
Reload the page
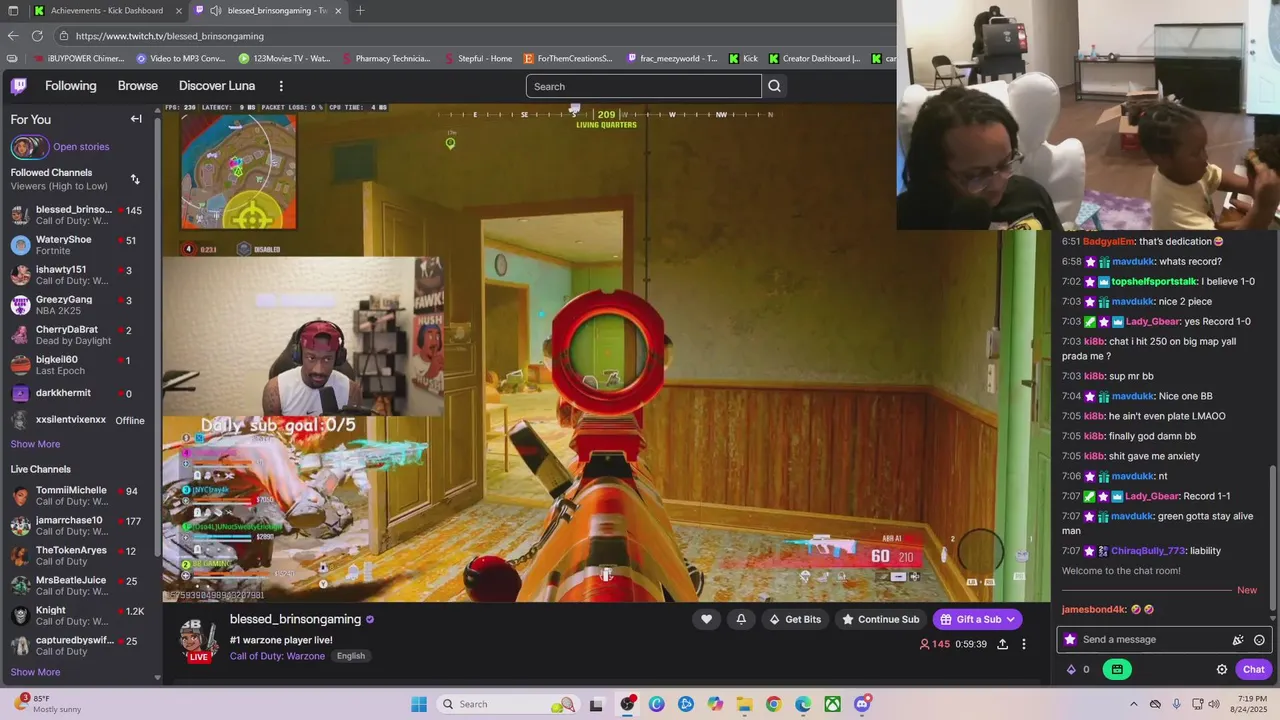click(x=36, y=36)
